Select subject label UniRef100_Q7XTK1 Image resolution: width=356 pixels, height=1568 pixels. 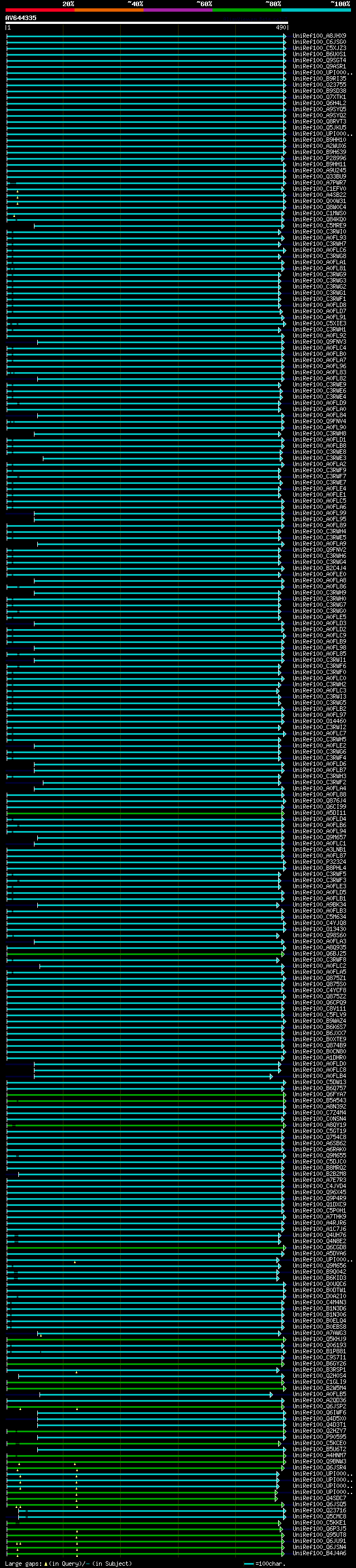click(x=319, y=97)
